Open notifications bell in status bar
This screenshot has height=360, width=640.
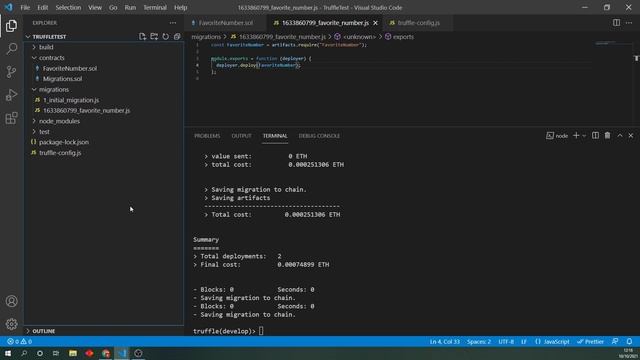629,342
